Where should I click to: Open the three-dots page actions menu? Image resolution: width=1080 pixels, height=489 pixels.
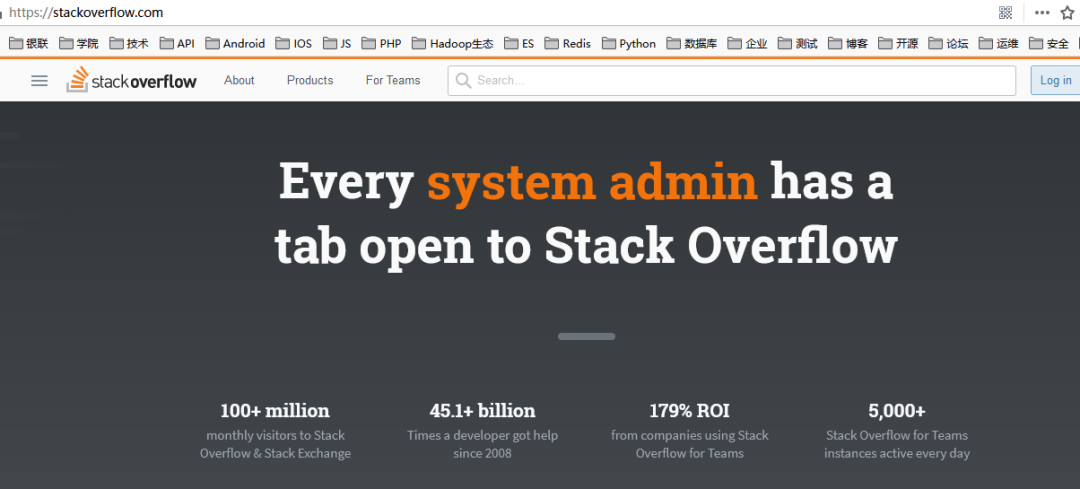(1042, 12)
